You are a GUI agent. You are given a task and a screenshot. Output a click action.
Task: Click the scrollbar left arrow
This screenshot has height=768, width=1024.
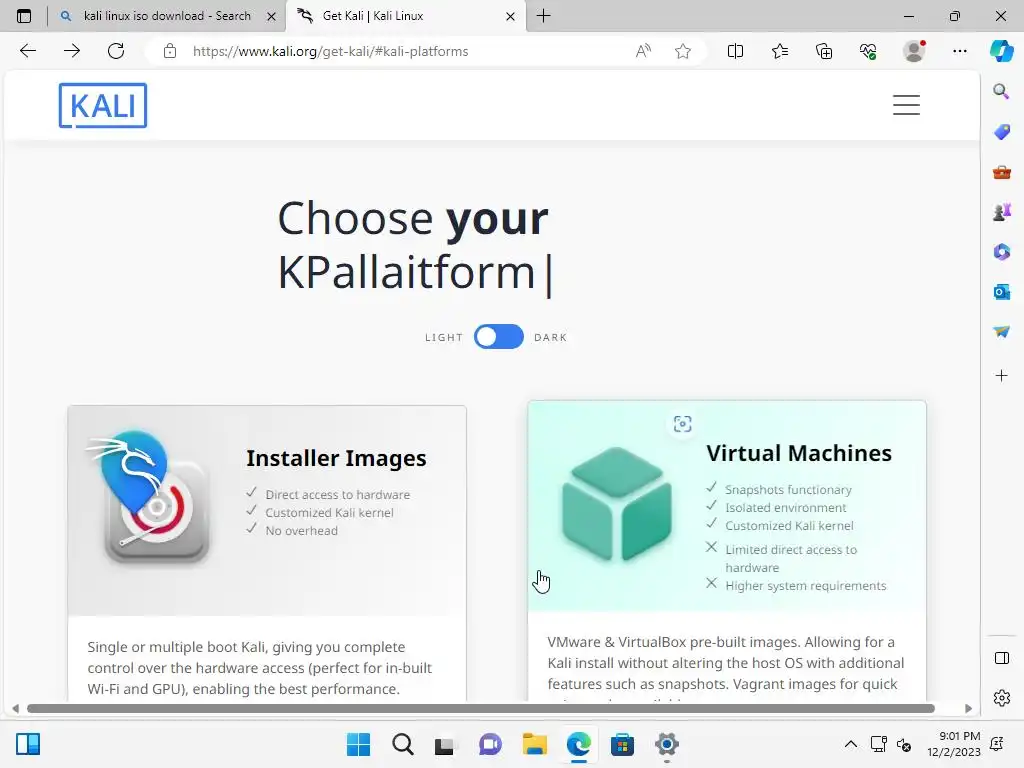(x=15, y=709)
